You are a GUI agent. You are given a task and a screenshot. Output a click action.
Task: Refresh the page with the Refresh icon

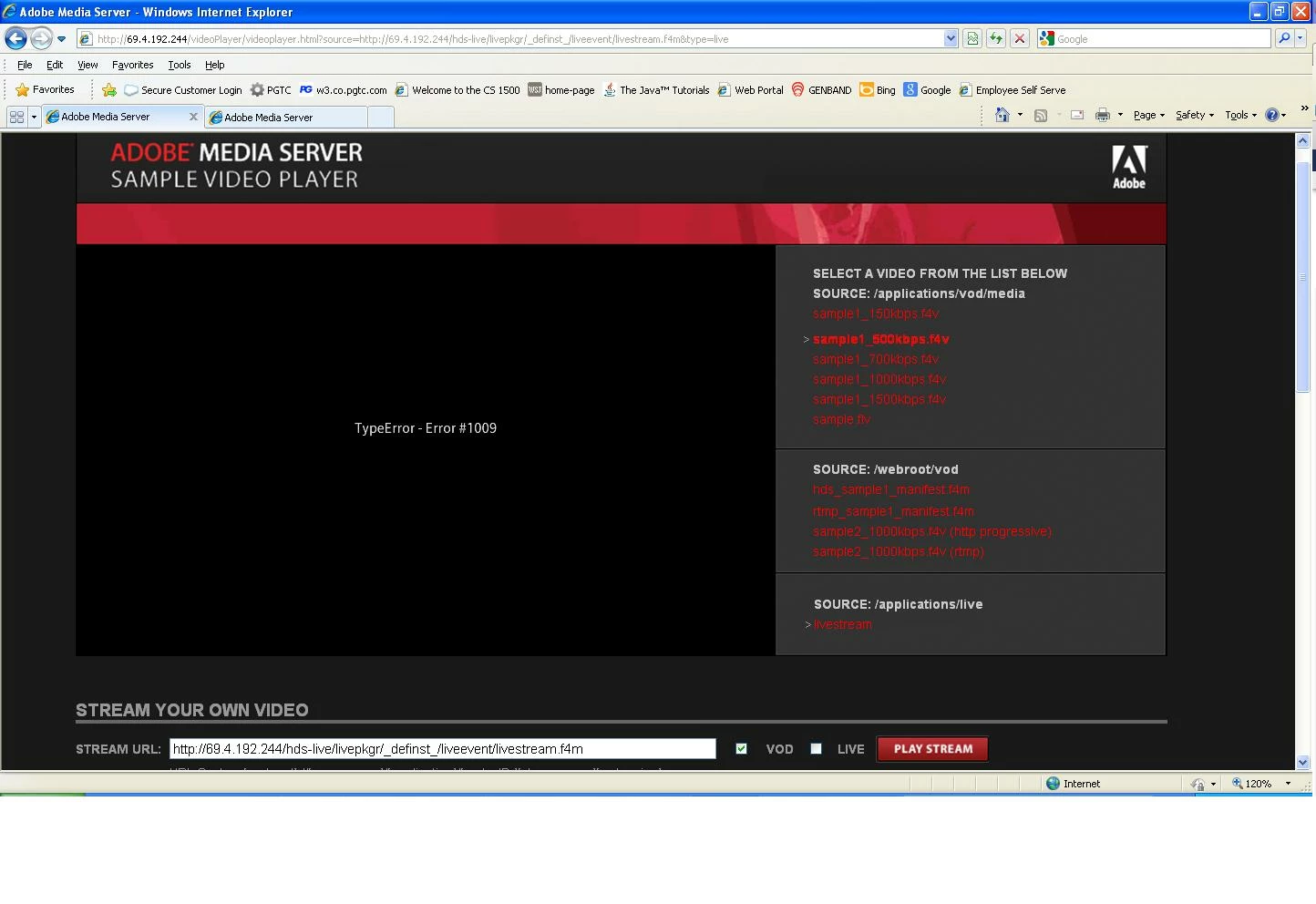point(996,39)
